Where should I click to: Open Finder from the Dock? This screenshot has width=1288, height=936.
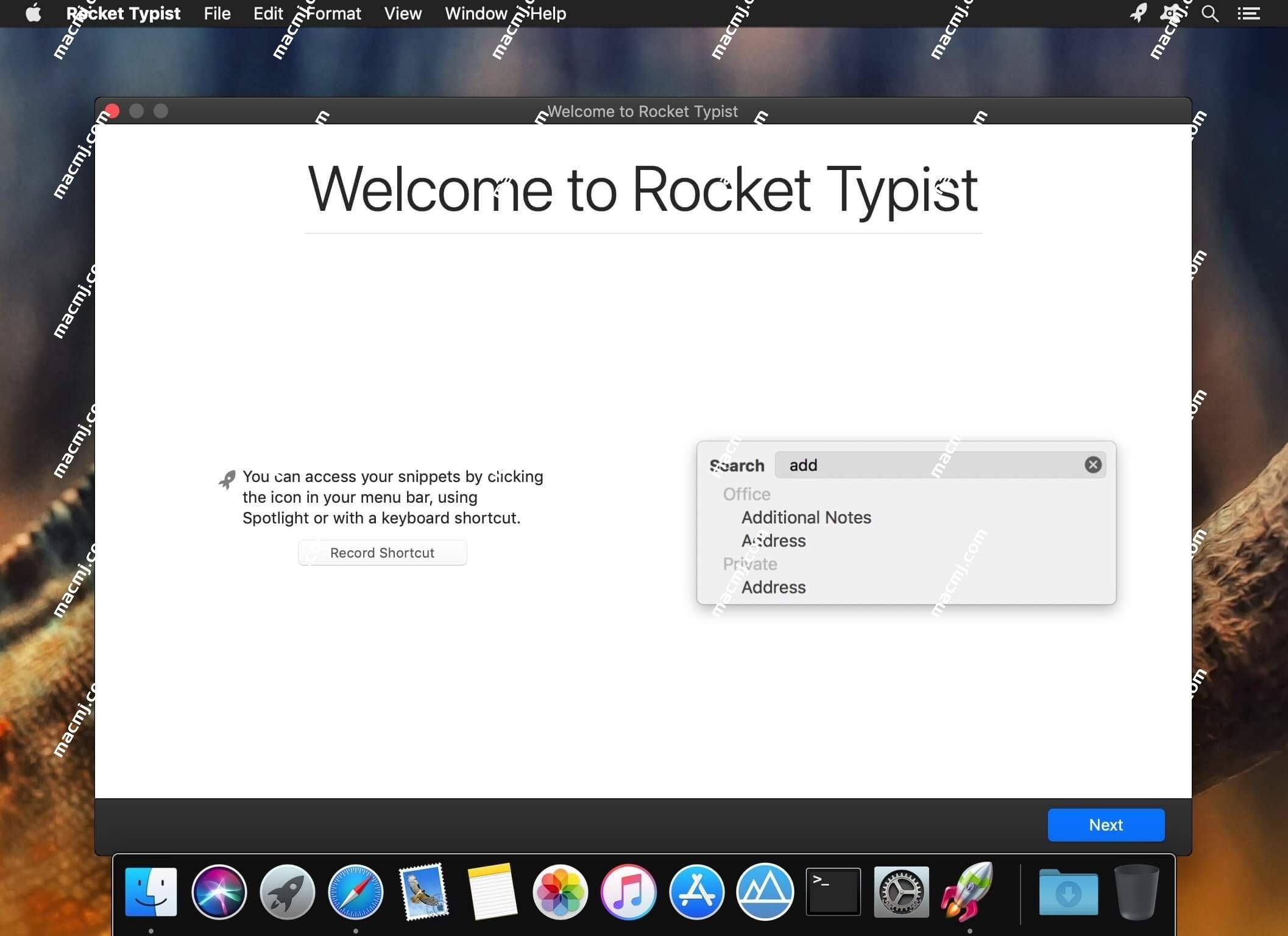(152, 892)
